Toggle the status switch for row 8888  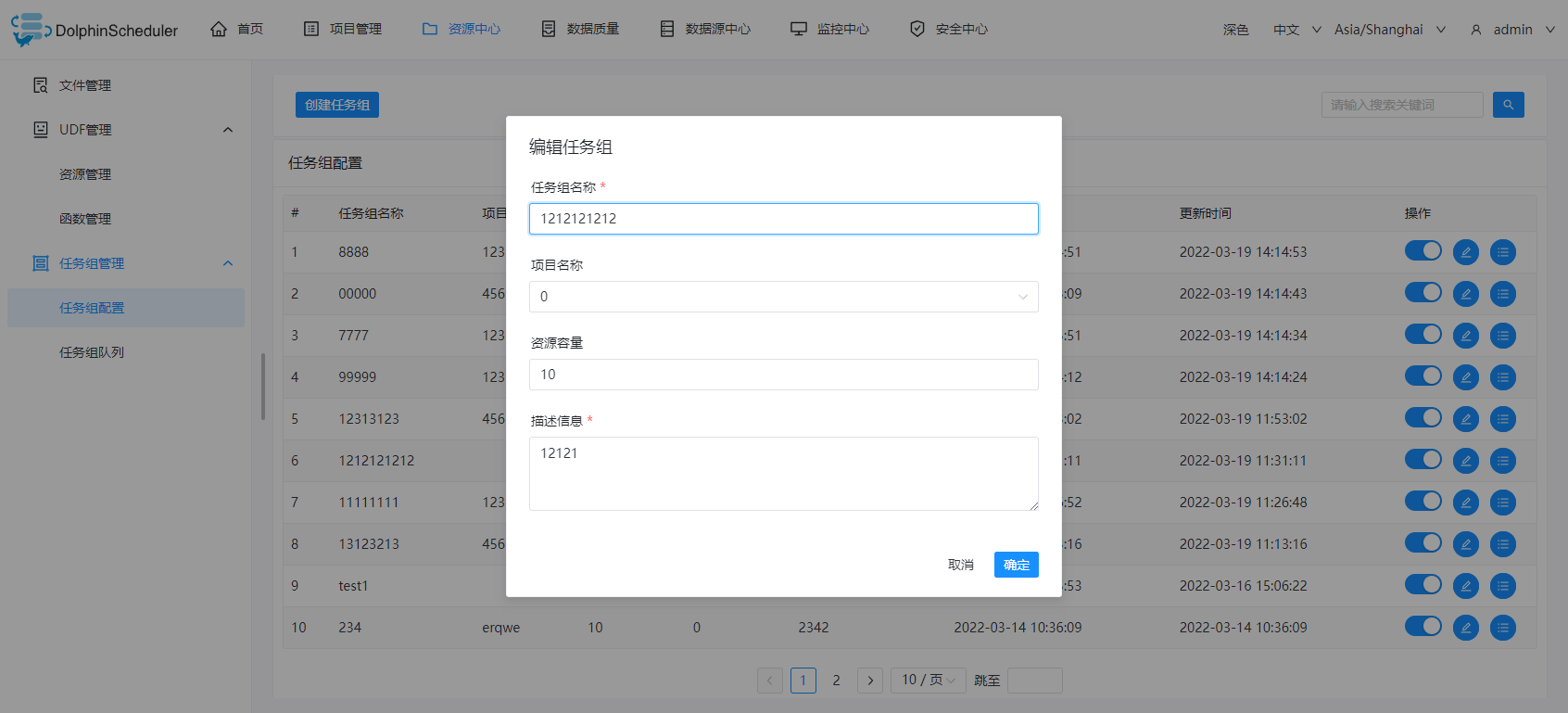tap(1423, 250)
